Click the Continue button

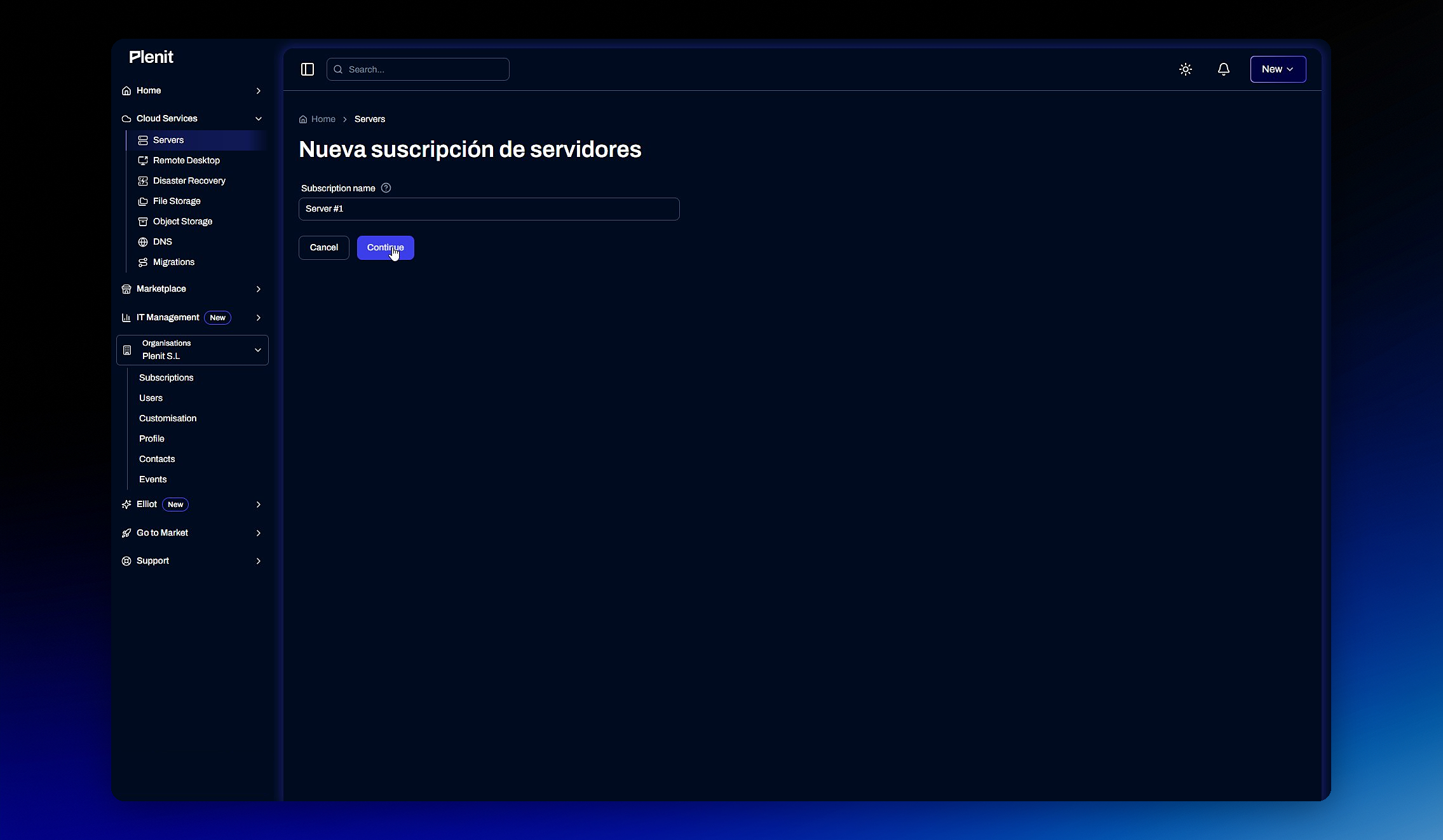click(386, 248)
